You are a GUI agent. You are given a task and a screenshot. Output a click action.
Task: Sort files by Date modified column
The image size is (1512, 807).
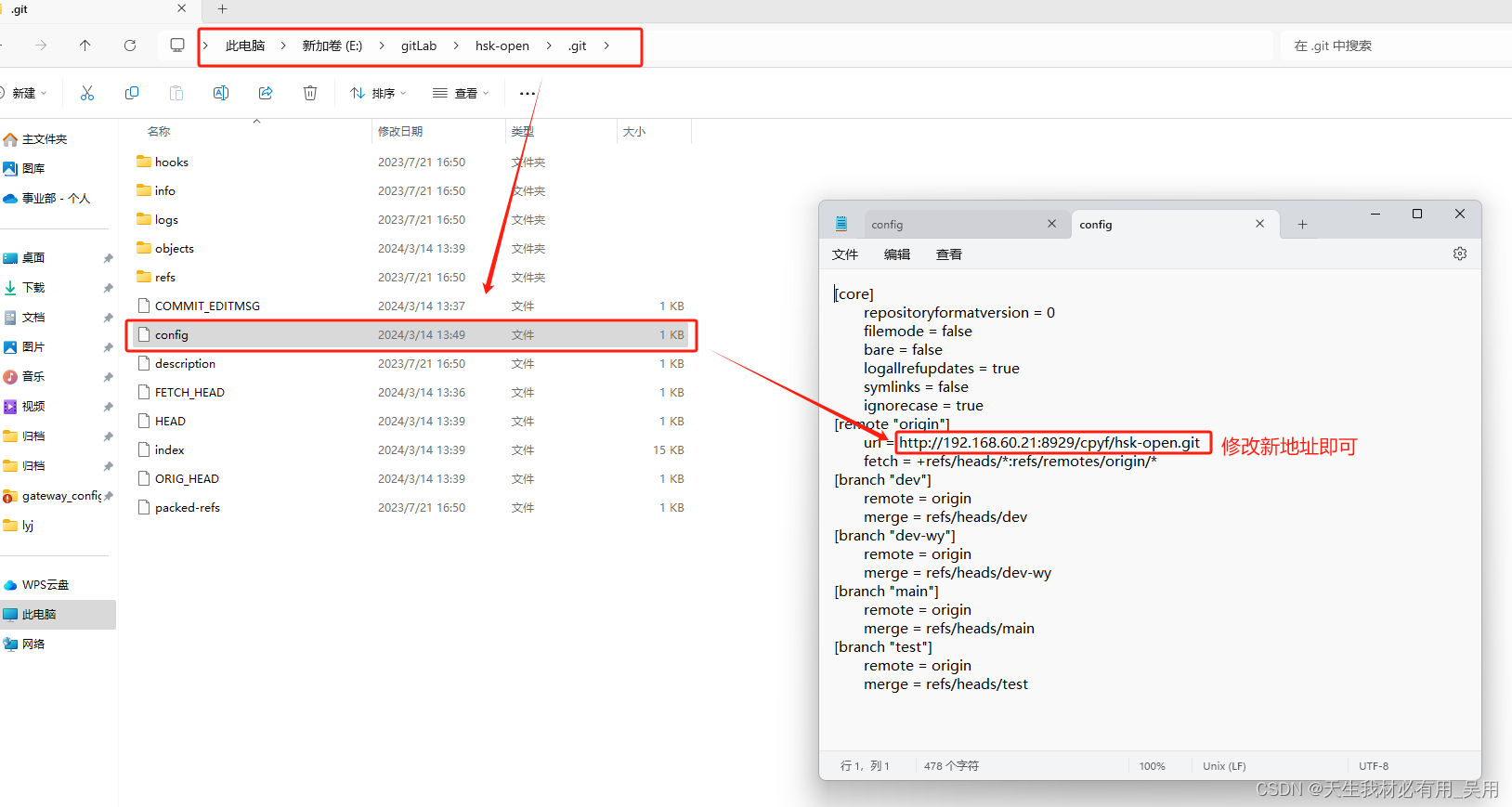pyautogui.click(x=400, y=132)
